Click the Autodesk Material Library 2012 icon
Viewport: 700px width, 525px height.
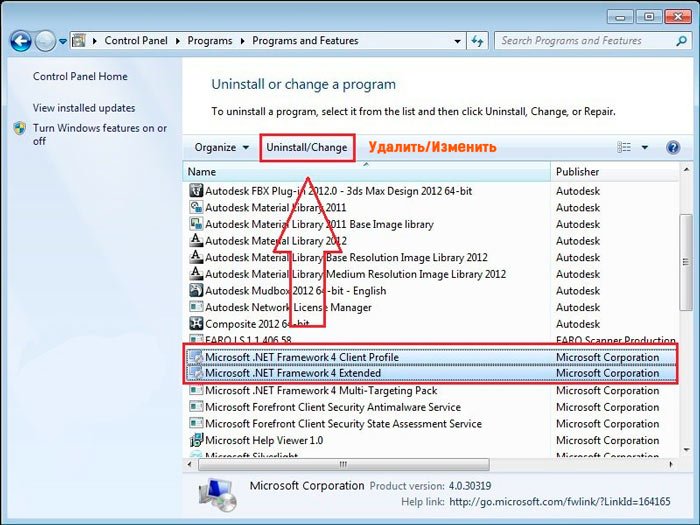point(196,240)
